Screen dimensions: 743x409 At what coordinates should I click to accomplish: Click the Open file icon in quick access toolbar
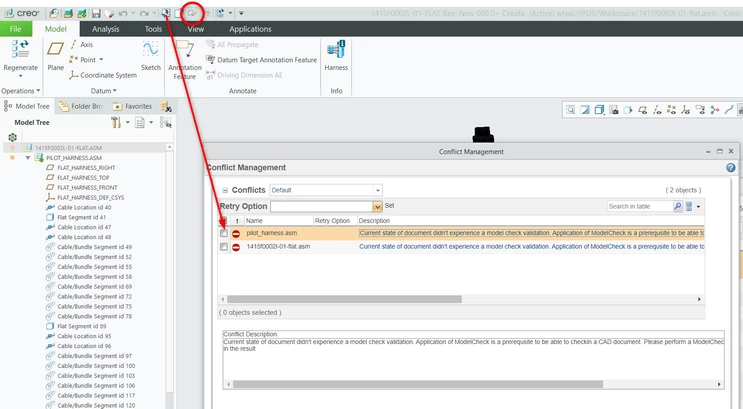[x=68, y=13]
